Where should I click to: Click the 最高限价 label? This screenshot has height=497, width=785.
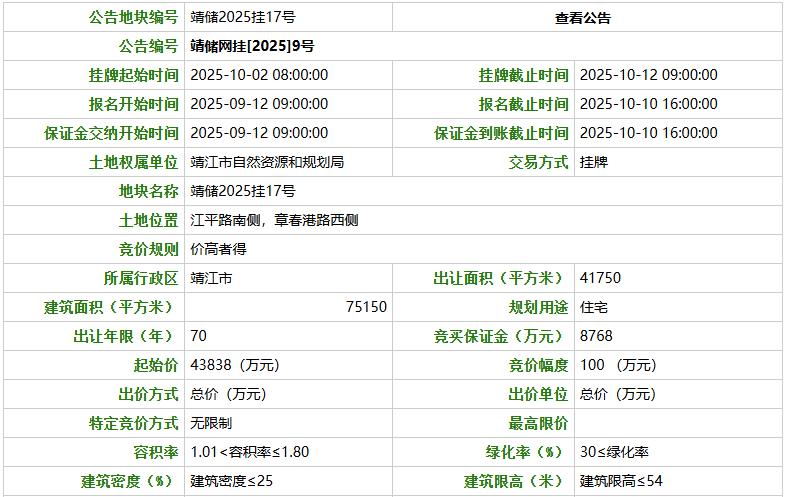tap(539, 423)
